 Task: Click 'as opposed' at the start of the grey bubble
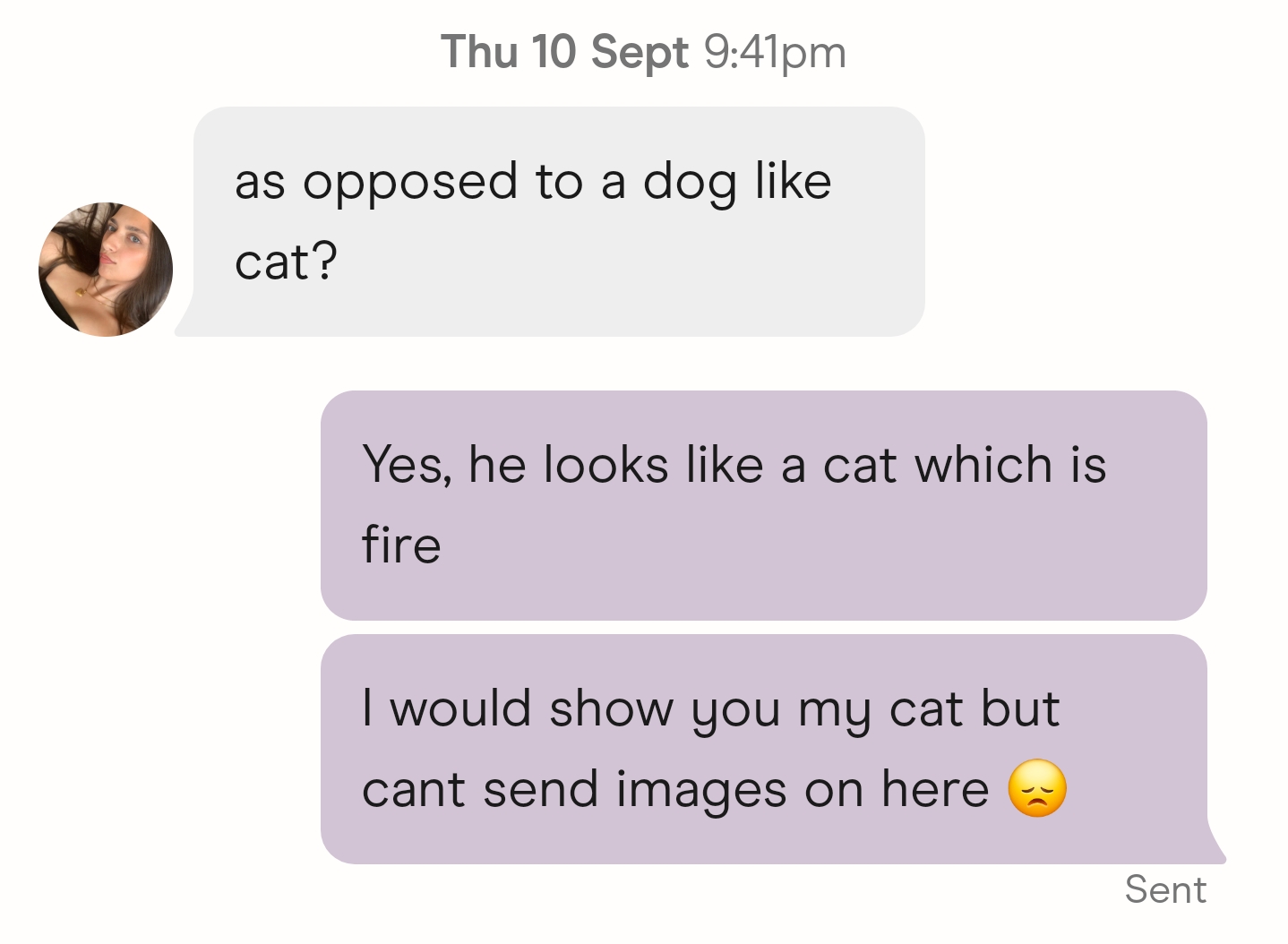pos(376,184)
